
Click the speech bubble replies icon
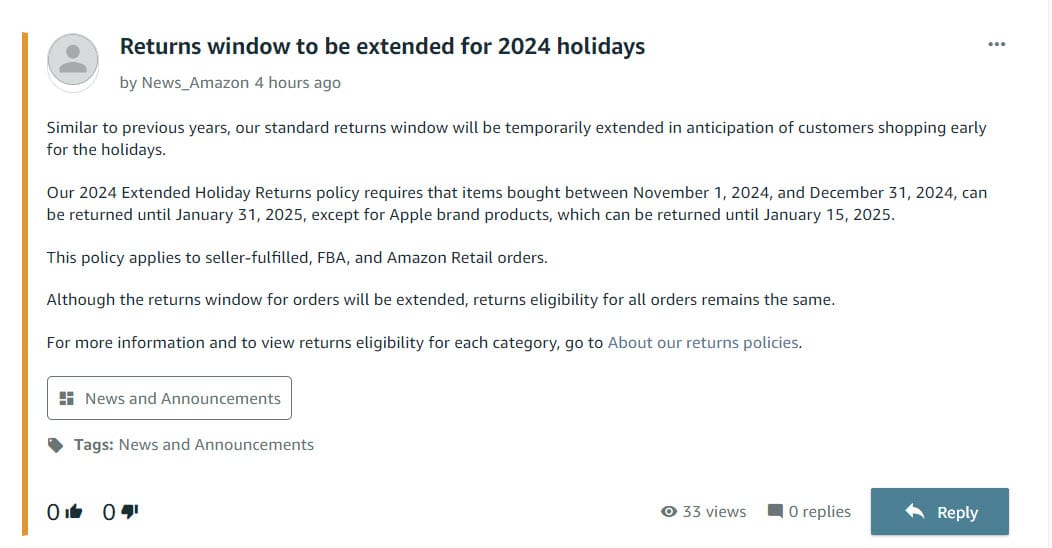[775, 512]
